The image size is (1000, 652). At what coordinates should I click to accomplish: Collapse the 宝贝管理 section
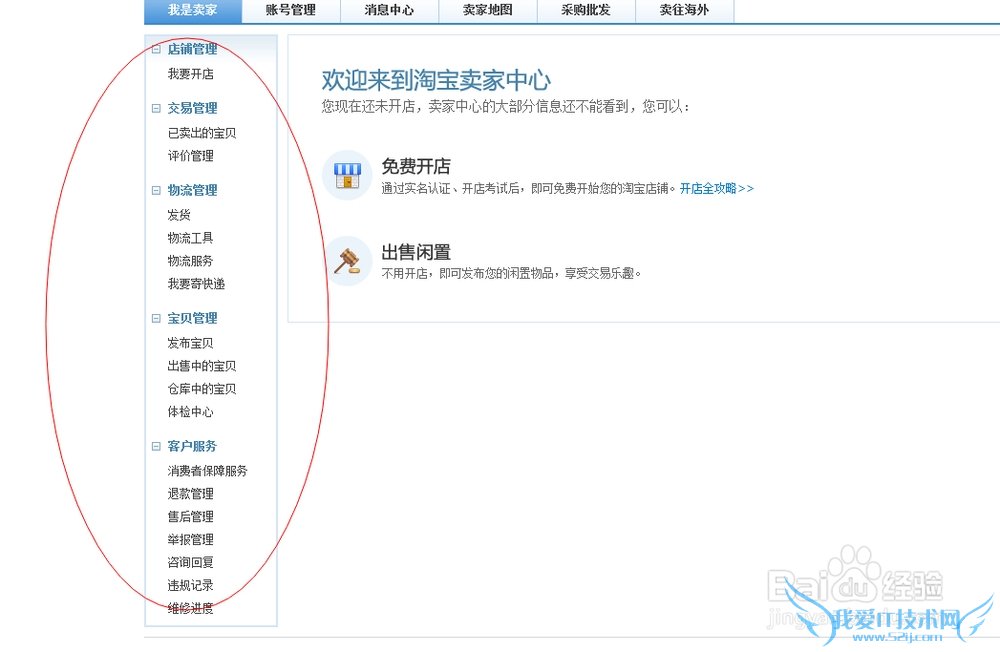pyautogui.click(x=156, y=318)
